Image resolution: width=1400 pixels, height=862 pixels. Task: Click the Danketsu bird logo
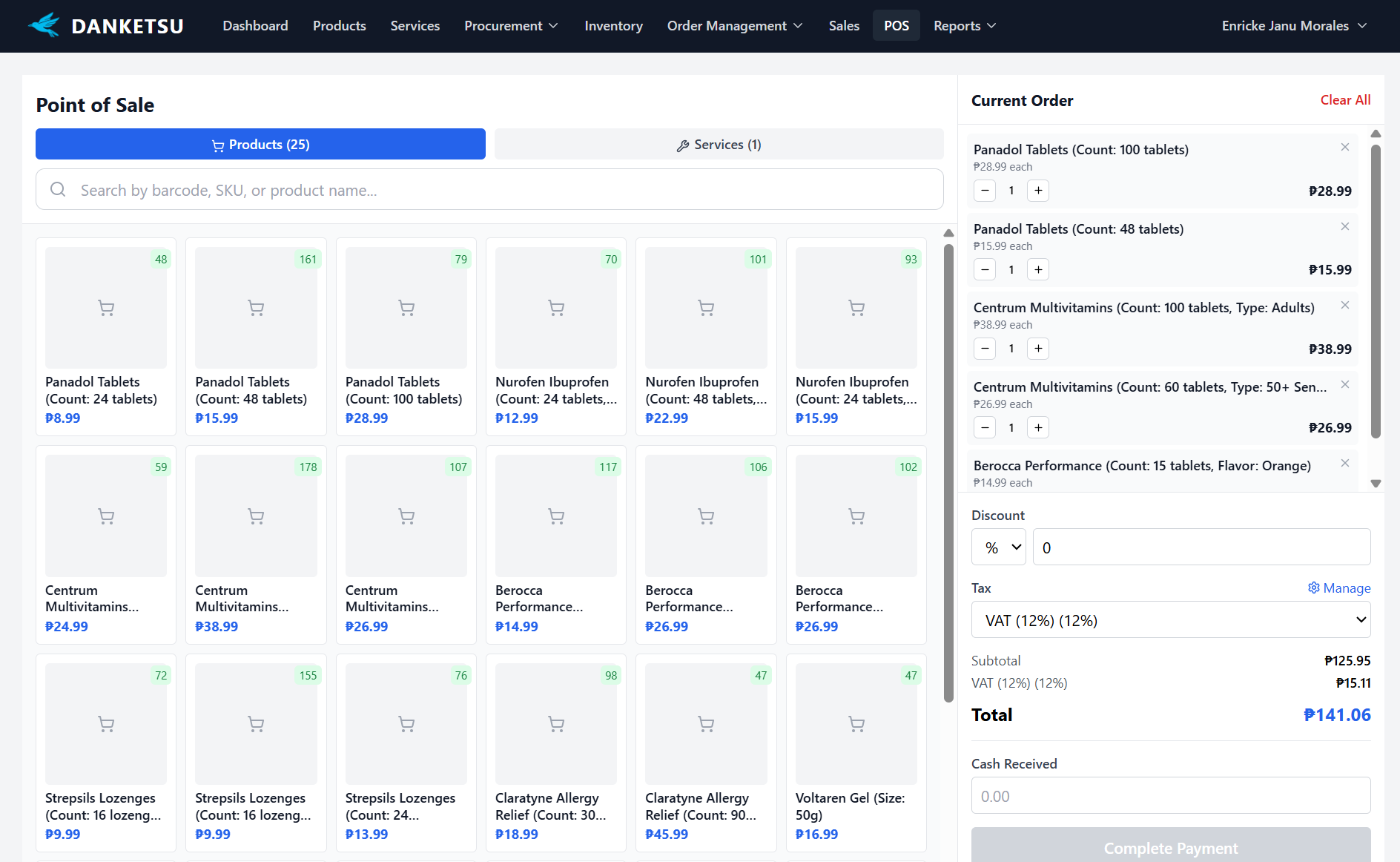pos(44,25)
